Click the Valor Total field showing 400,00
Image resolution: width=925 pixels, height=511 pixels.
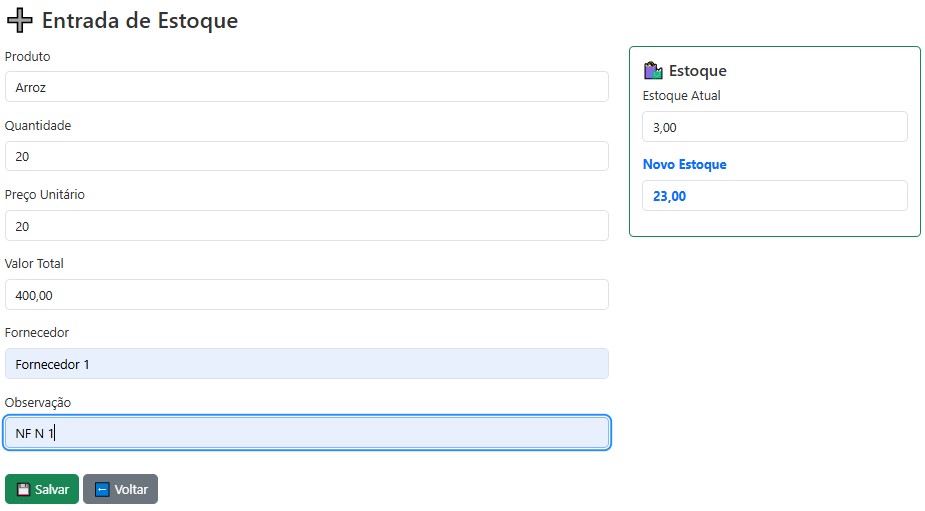click(x=306, y=295)
